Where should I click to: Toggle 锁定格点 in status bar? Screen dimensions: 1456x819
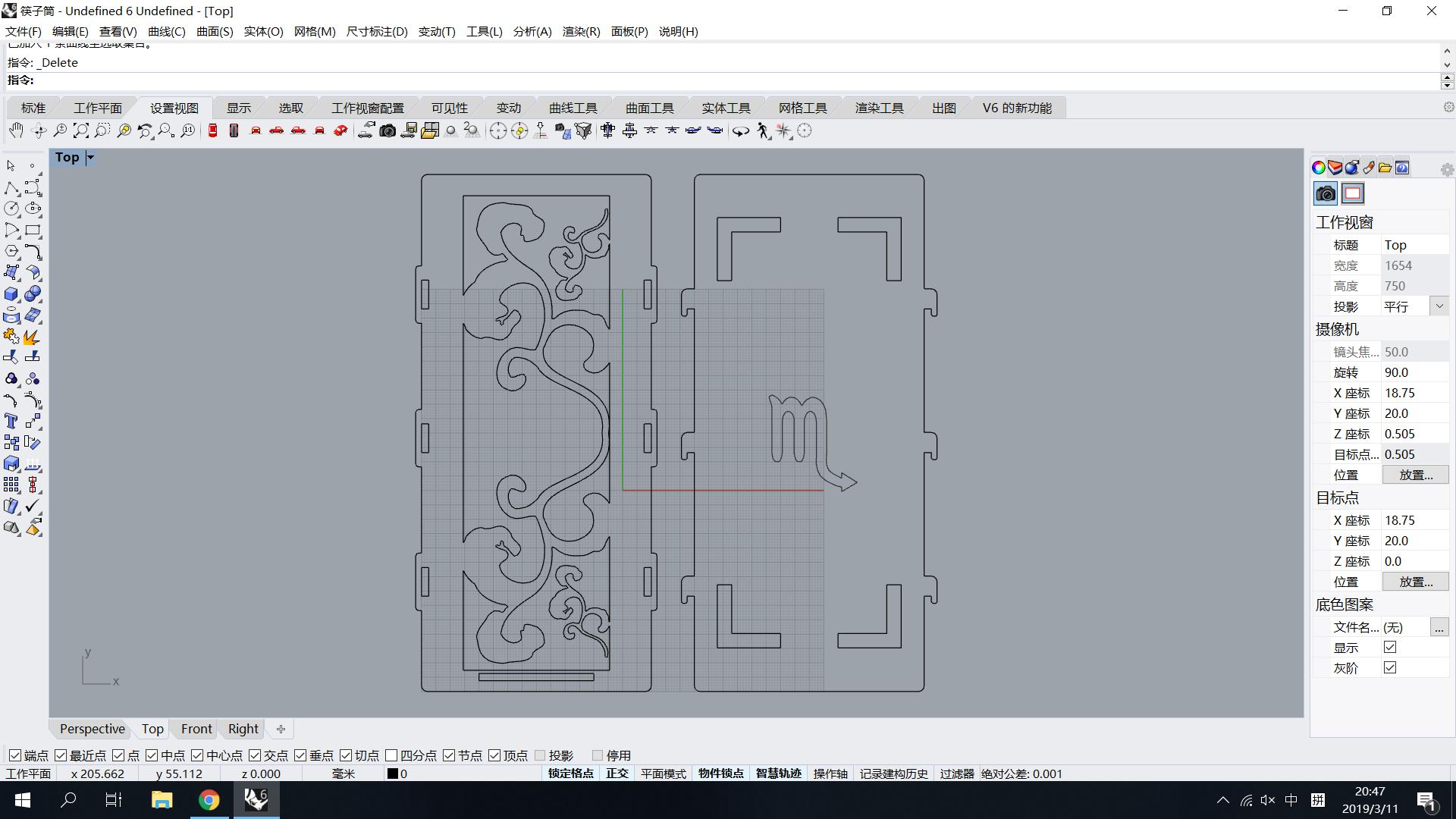[570, 773]
